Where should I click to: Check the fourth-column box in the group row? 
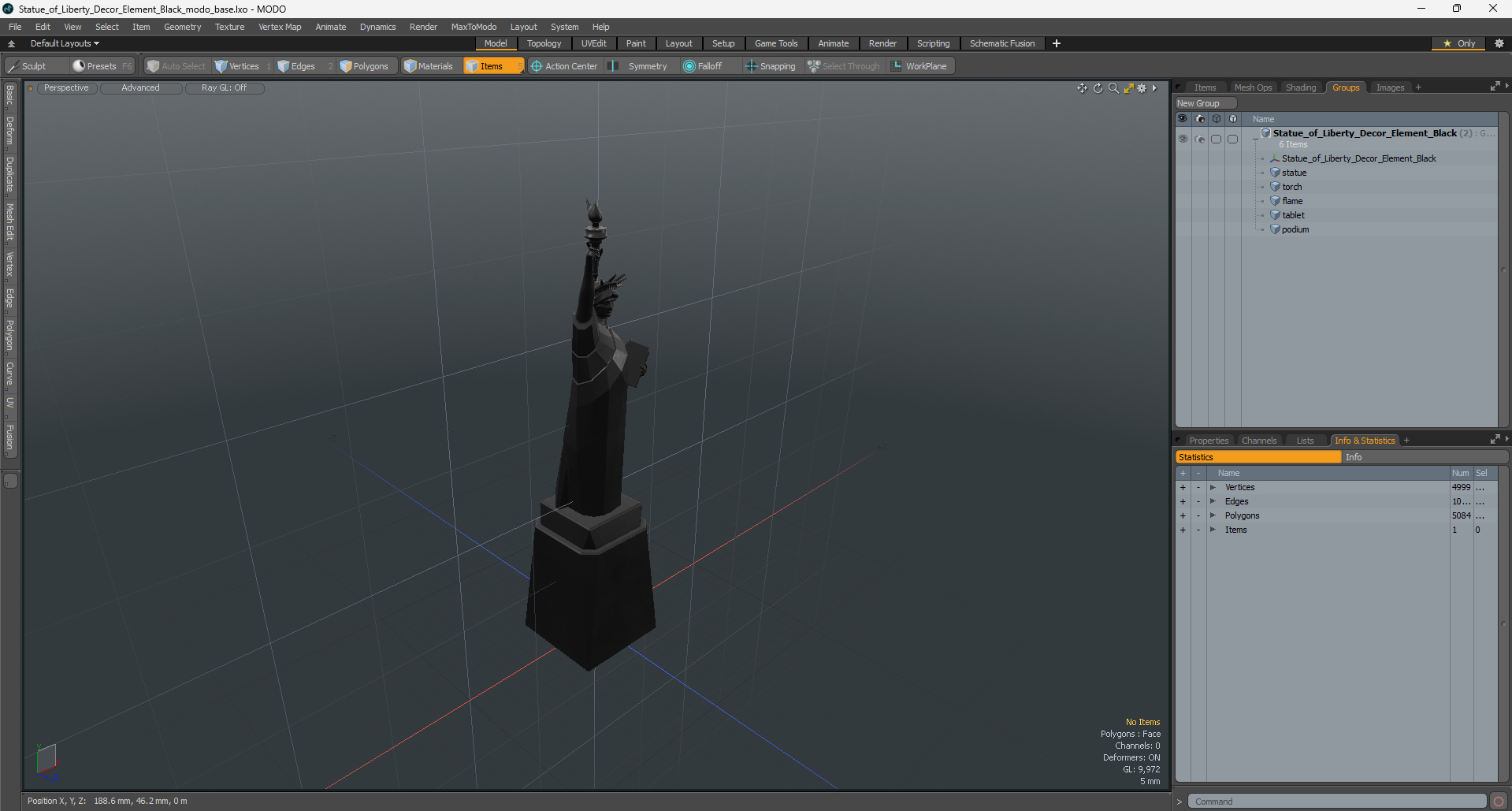pos(1233,139)
